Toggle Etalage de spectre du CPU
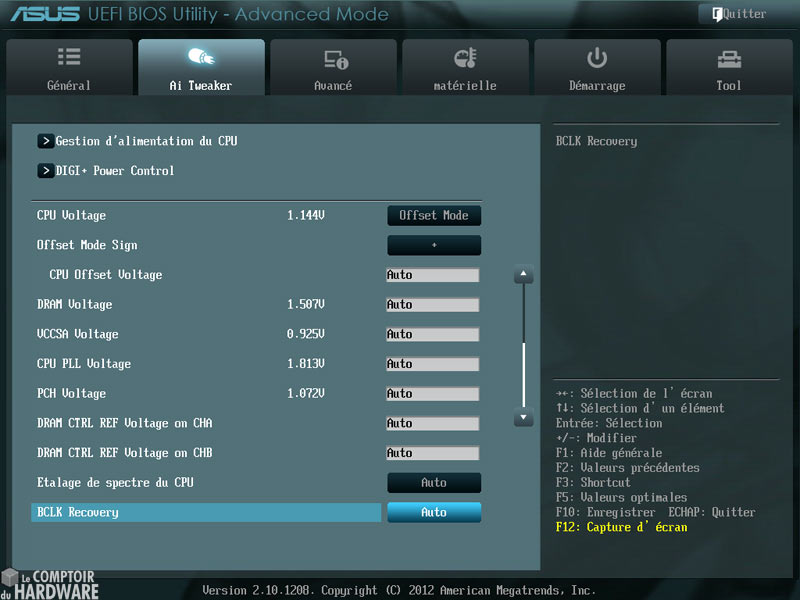The image size is (800, 600). [x=434, y=482]
